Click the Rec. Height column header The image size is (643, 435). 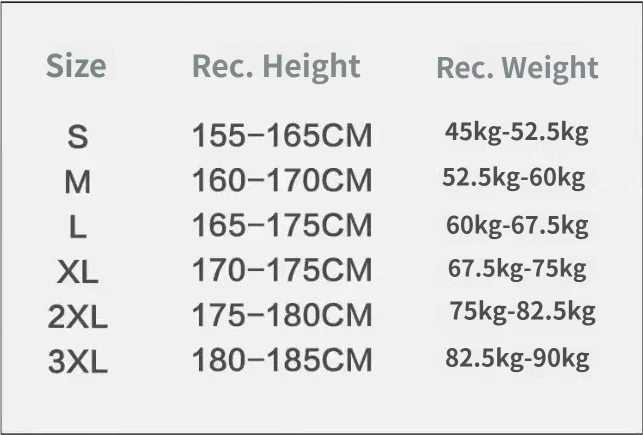coord(276,67)
